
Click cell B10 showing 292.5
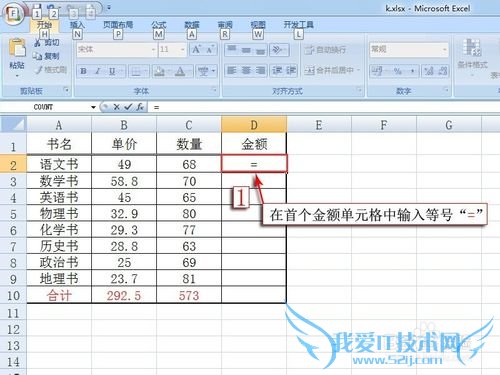[124, 295]
